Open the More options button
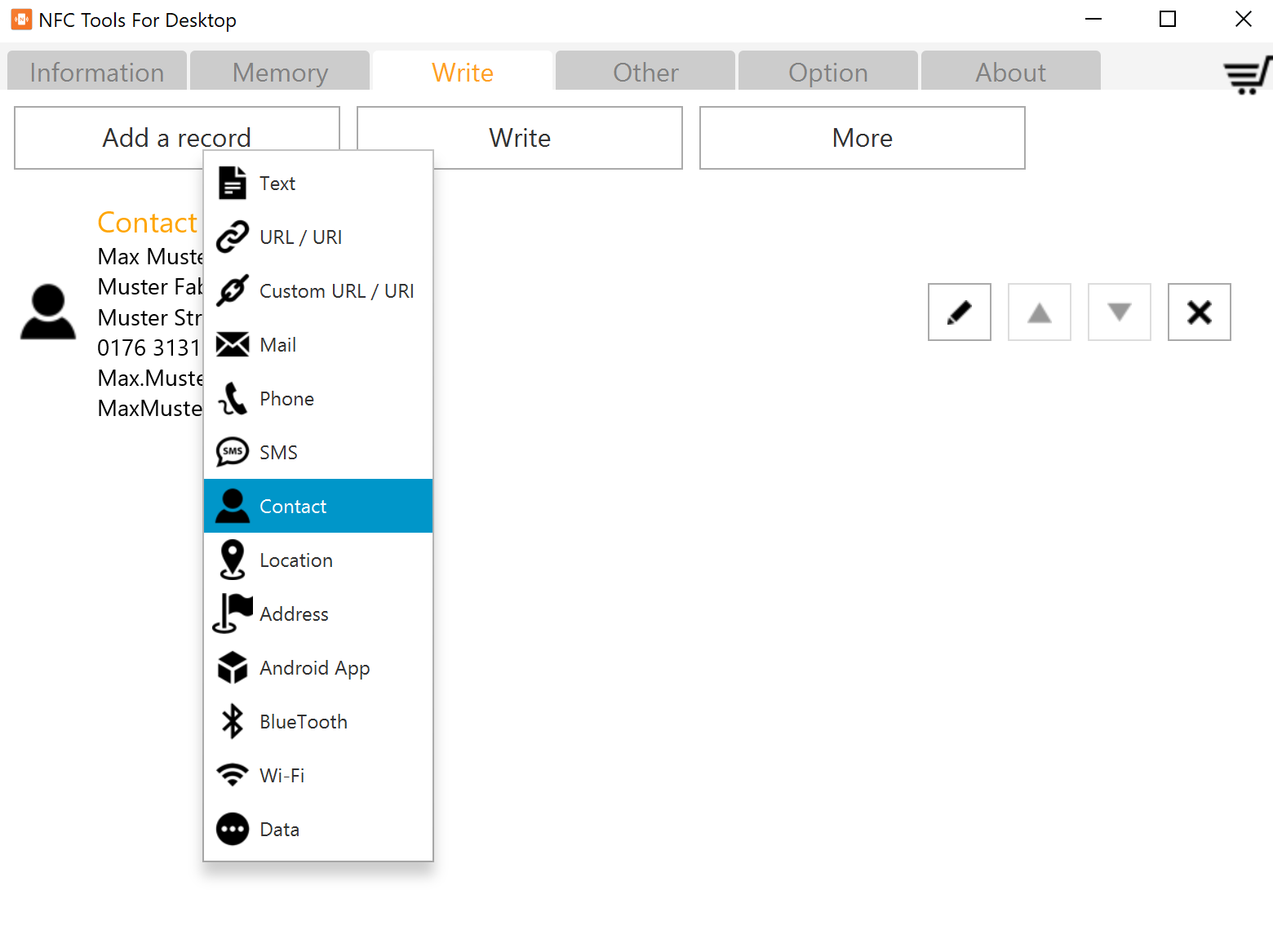Image resolution: width=1273 pixels, height=952 pixels. pyautogui.click(x=862, y=138)
